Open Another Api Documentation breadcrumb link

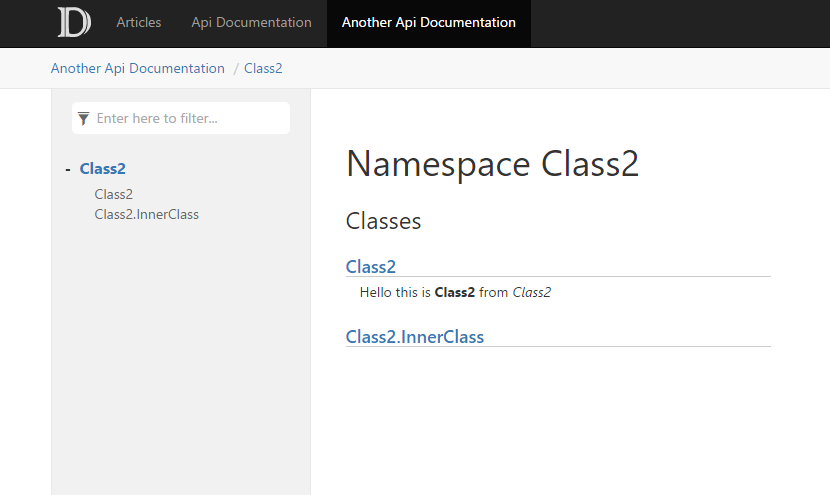138,68
